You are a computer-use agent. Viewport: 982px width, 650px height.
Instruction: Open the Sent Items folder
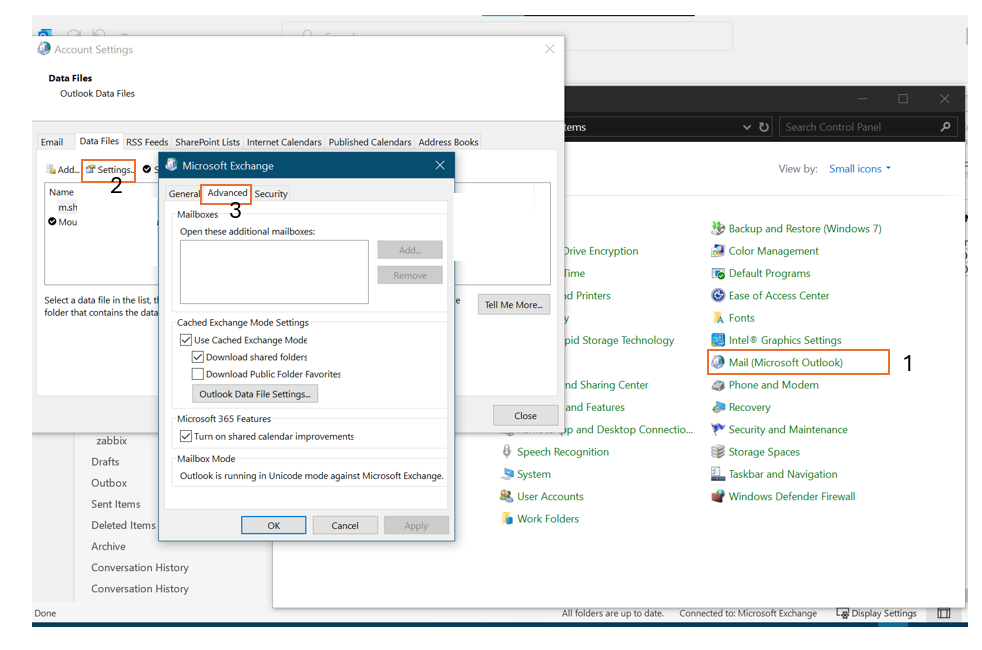[116, 505]
